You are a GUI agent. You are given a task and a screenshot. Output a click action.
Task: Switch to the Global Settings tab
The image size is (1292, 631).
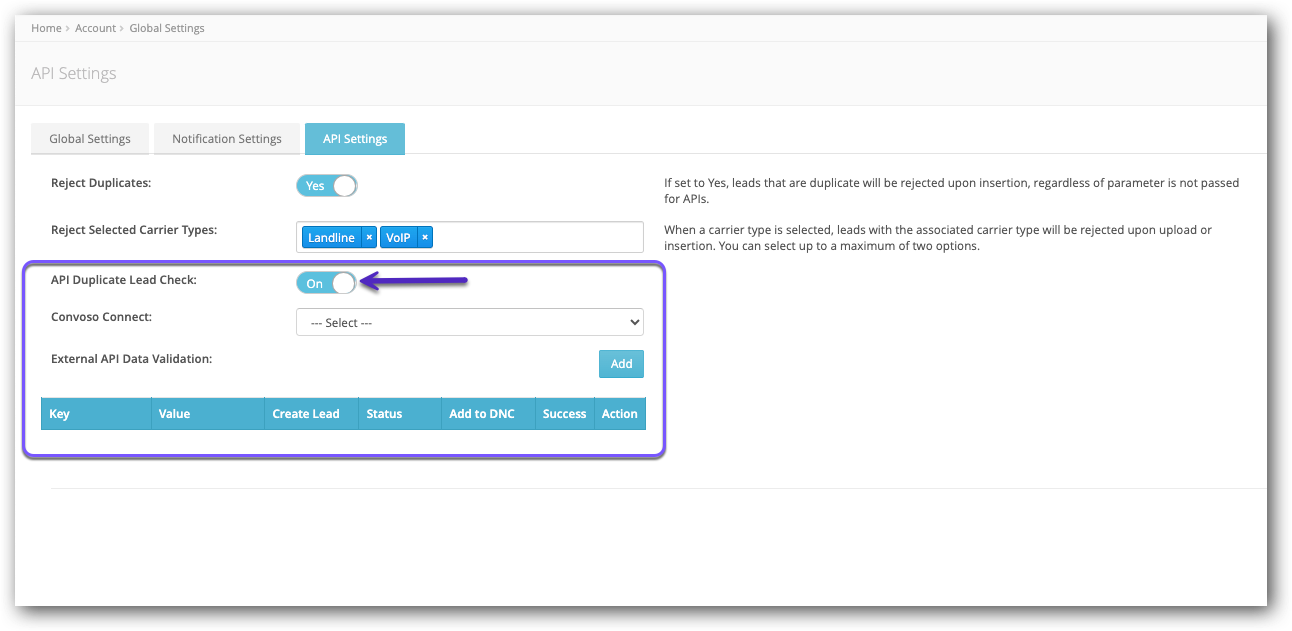90,138
